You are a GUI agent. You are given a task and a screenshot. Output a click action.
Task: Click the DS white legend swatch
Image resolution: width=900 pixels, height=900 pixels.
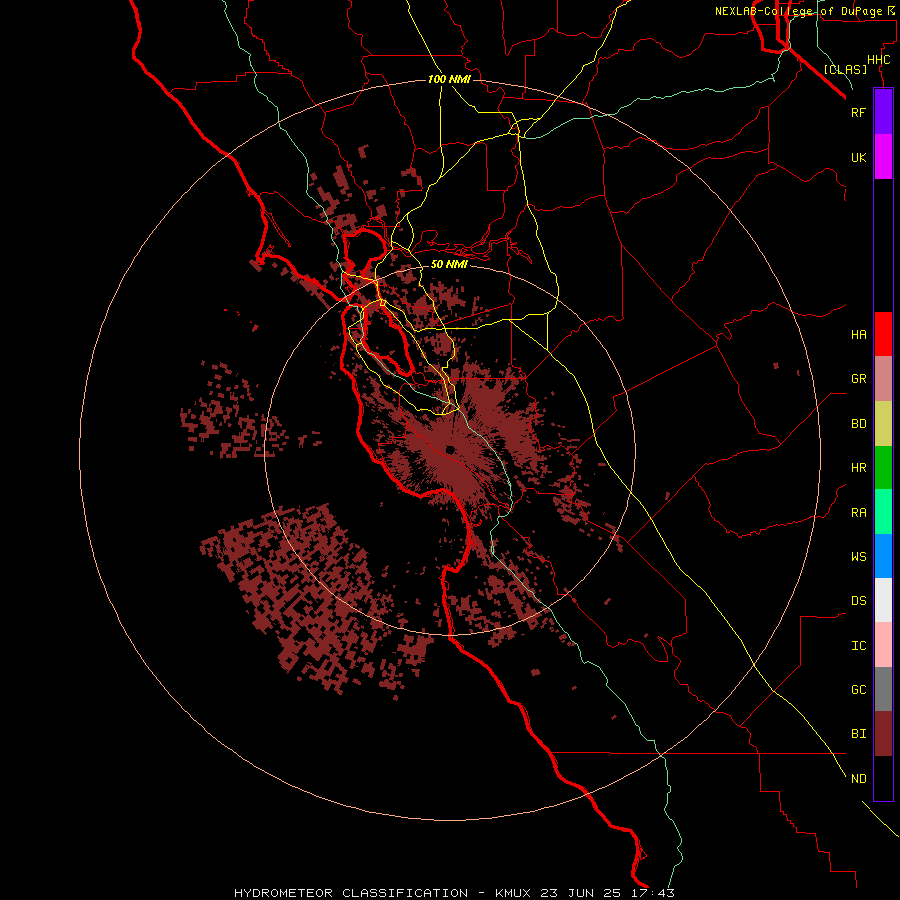tap(883, 600)
